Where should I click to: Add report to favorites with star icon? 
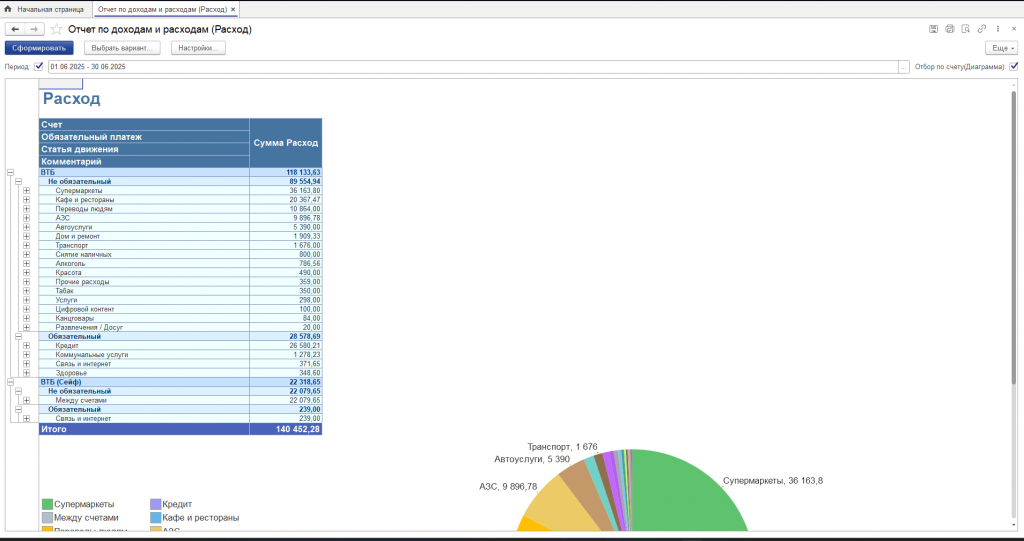[57, 29]
